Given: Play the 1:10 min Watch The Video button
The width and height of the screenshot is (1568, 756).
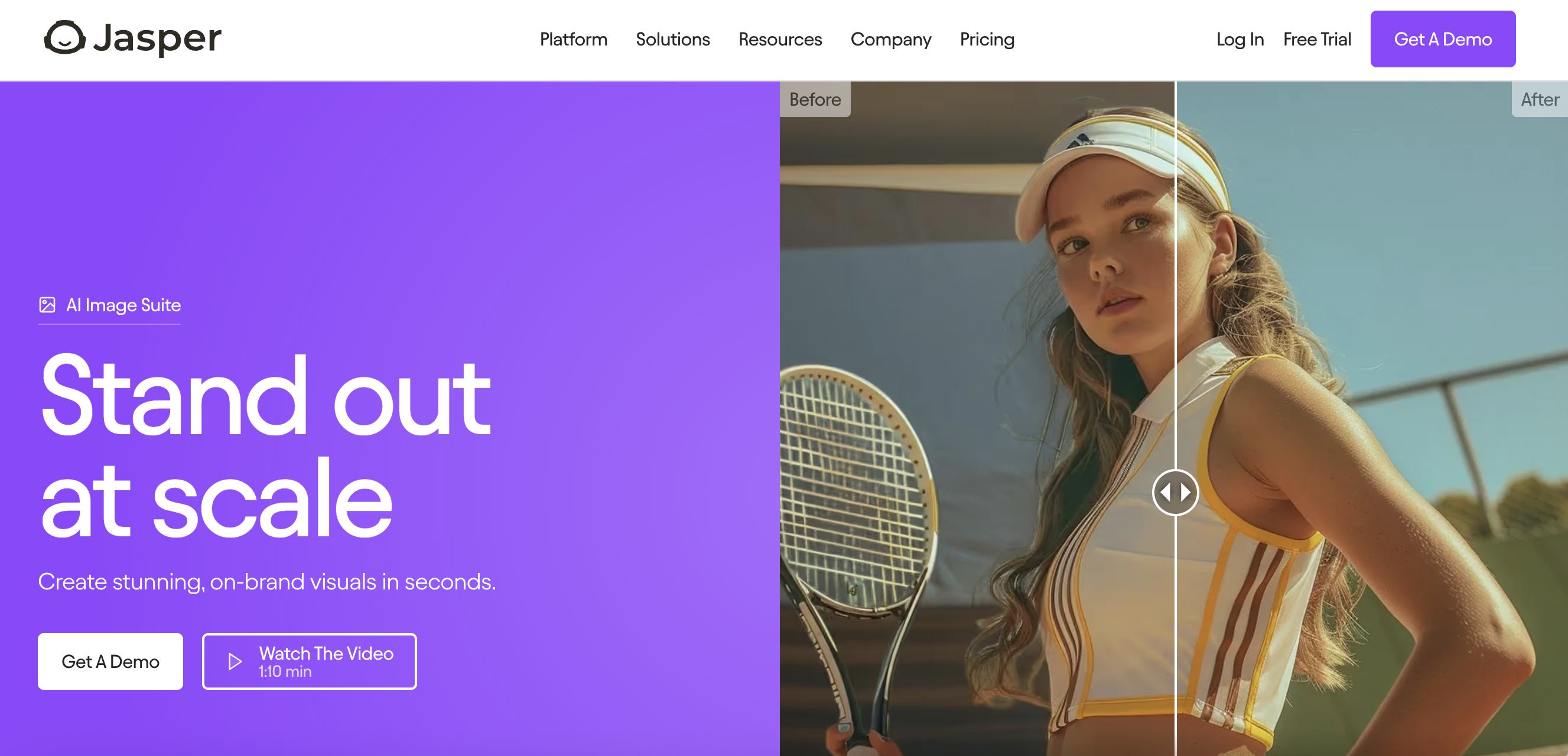Looking at the screenshot, I should click(309, 661).
